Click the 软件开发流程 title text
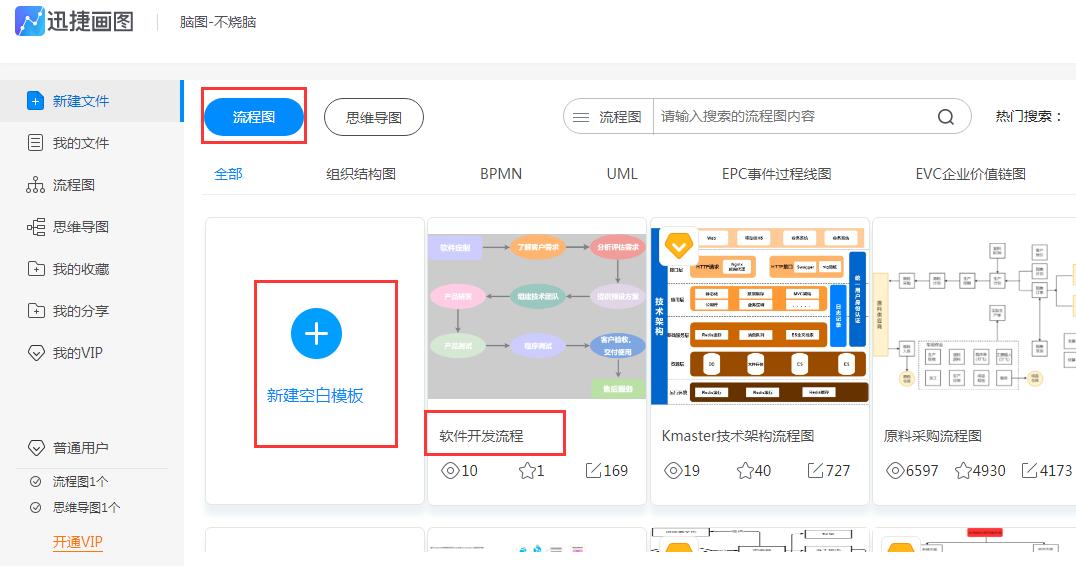 (x=481, y=436)
